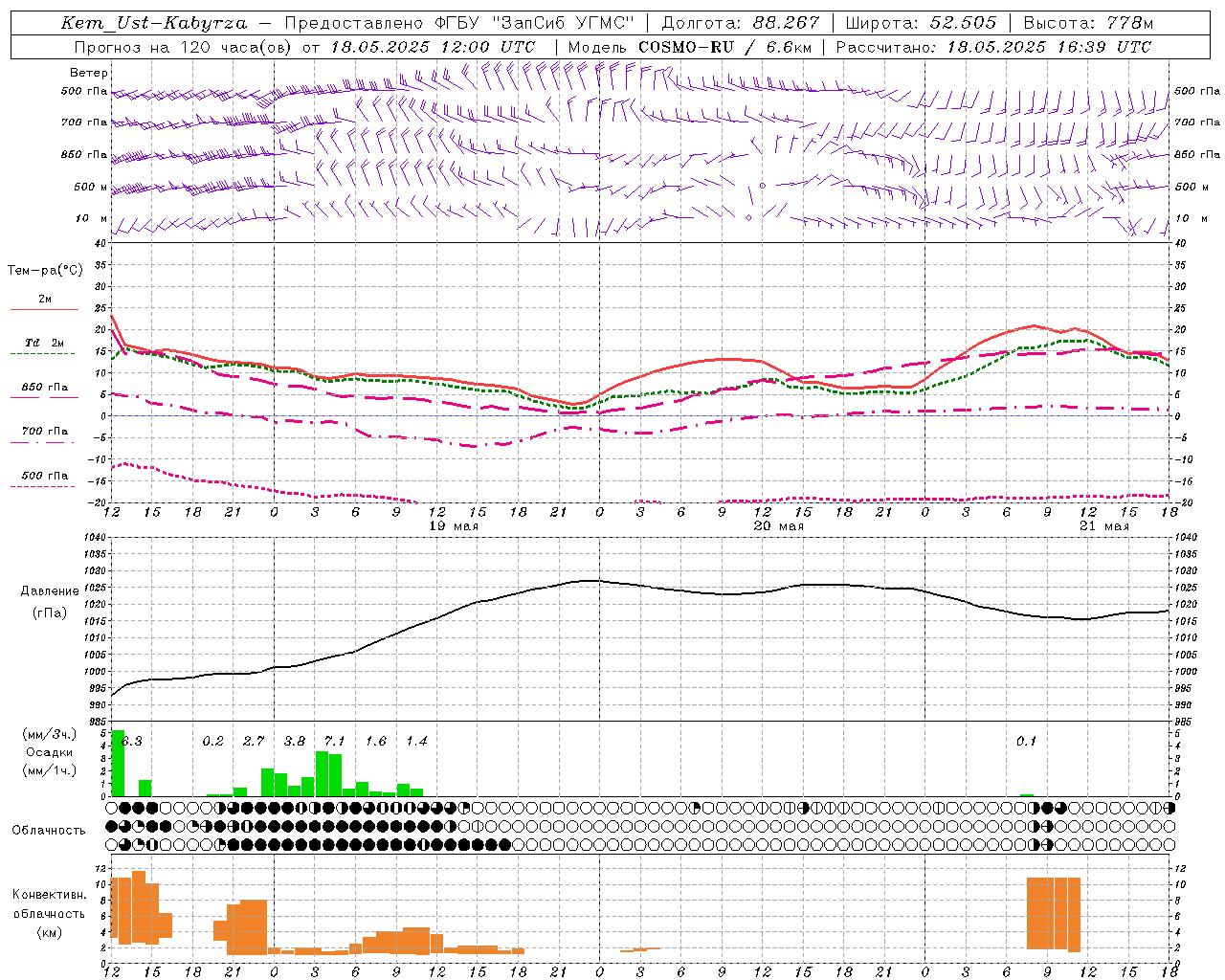This screenshot has width=1225, height=980.
Task: Click the Тем-ра(°C) axis label
Action: tap(45, 271)
